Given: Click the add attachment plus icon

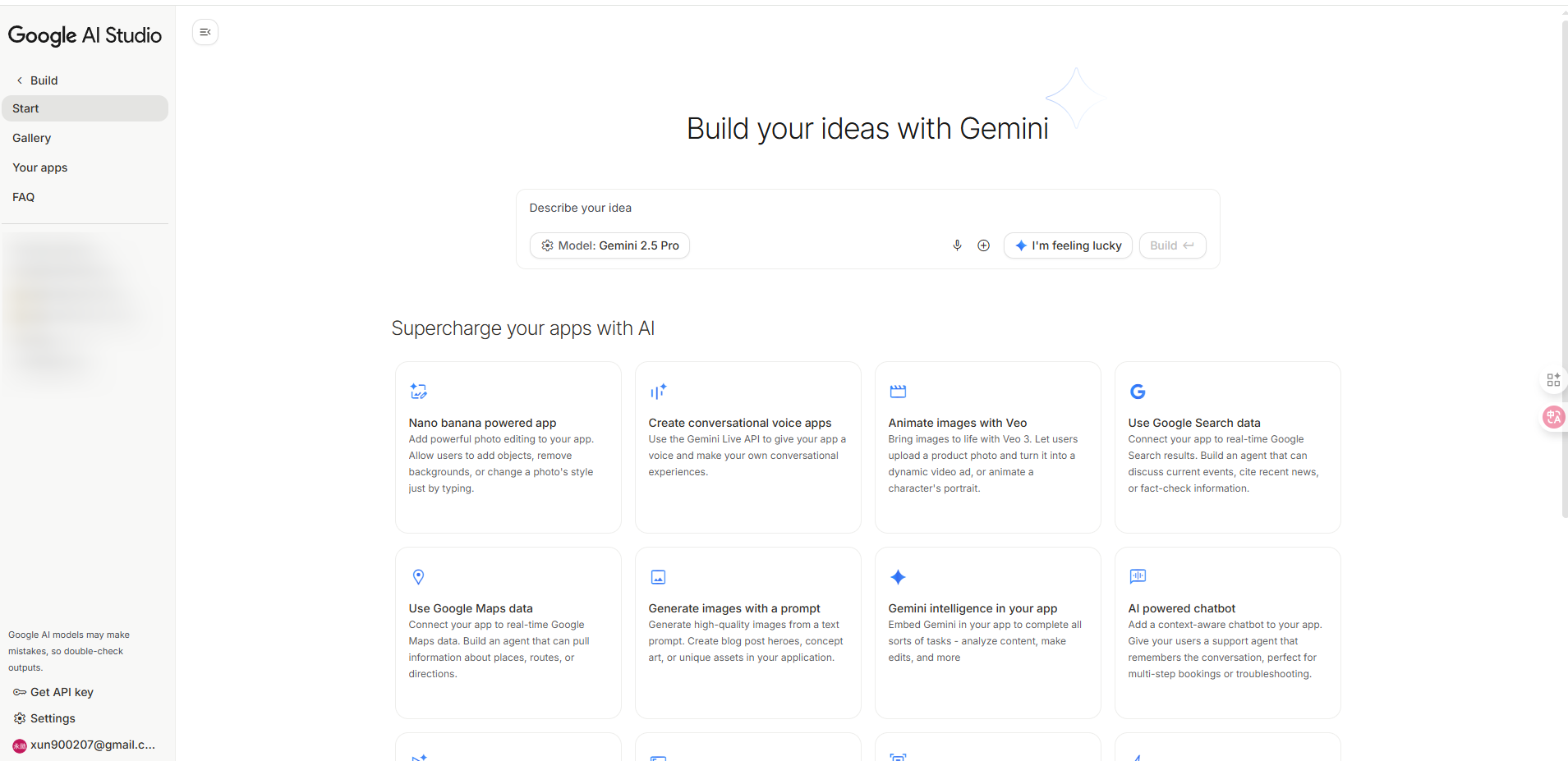Looking at the screenshot, I should (983, 245).
